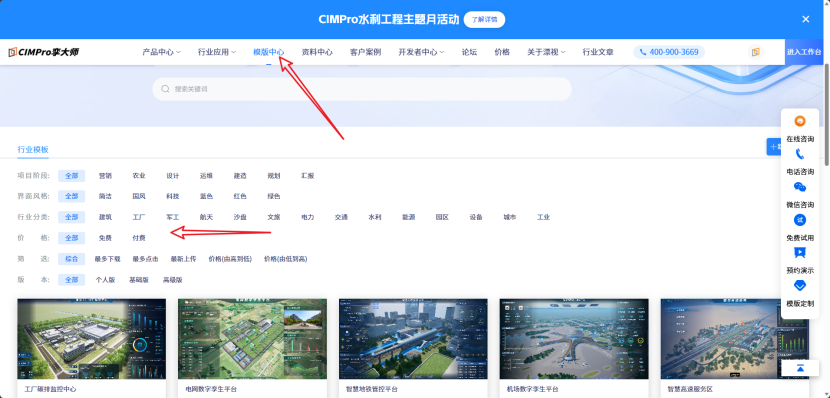The image size is (830, 398).
Task: Click the 微信咨询 WeChat icon
Action: coord(800,187)
